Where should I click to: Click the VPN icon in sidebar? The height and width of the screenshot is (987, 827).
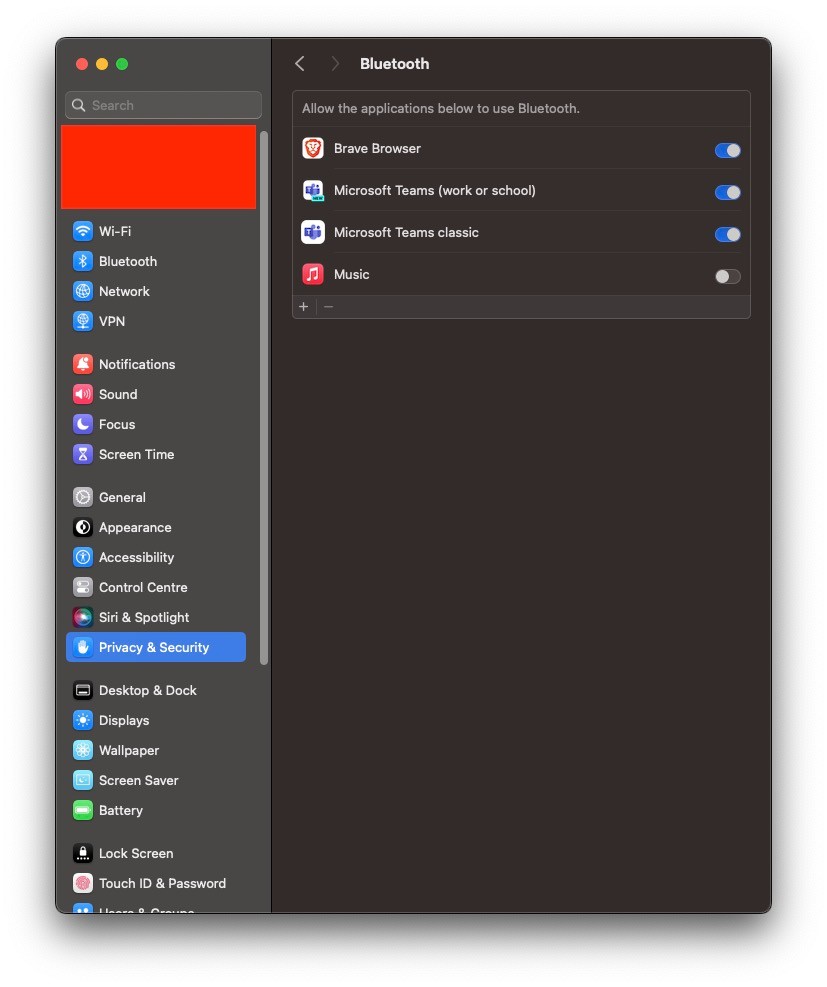[82, 321]
